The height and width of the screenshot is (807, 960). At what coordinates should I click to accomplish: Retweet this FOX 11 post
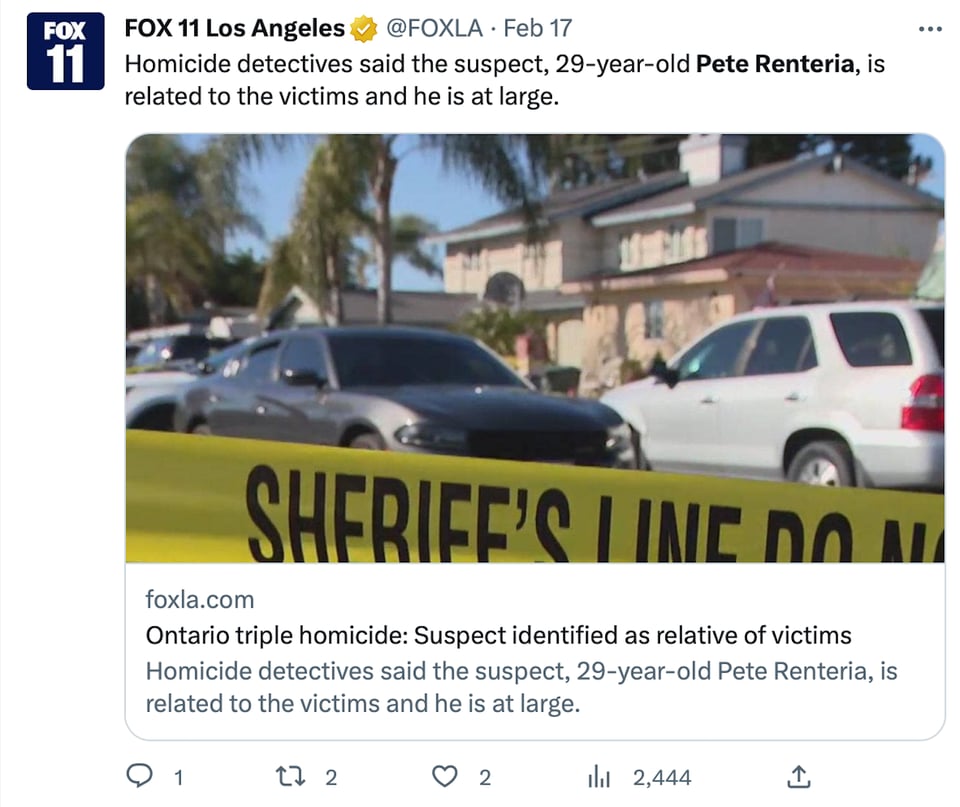tap(291, 776)
